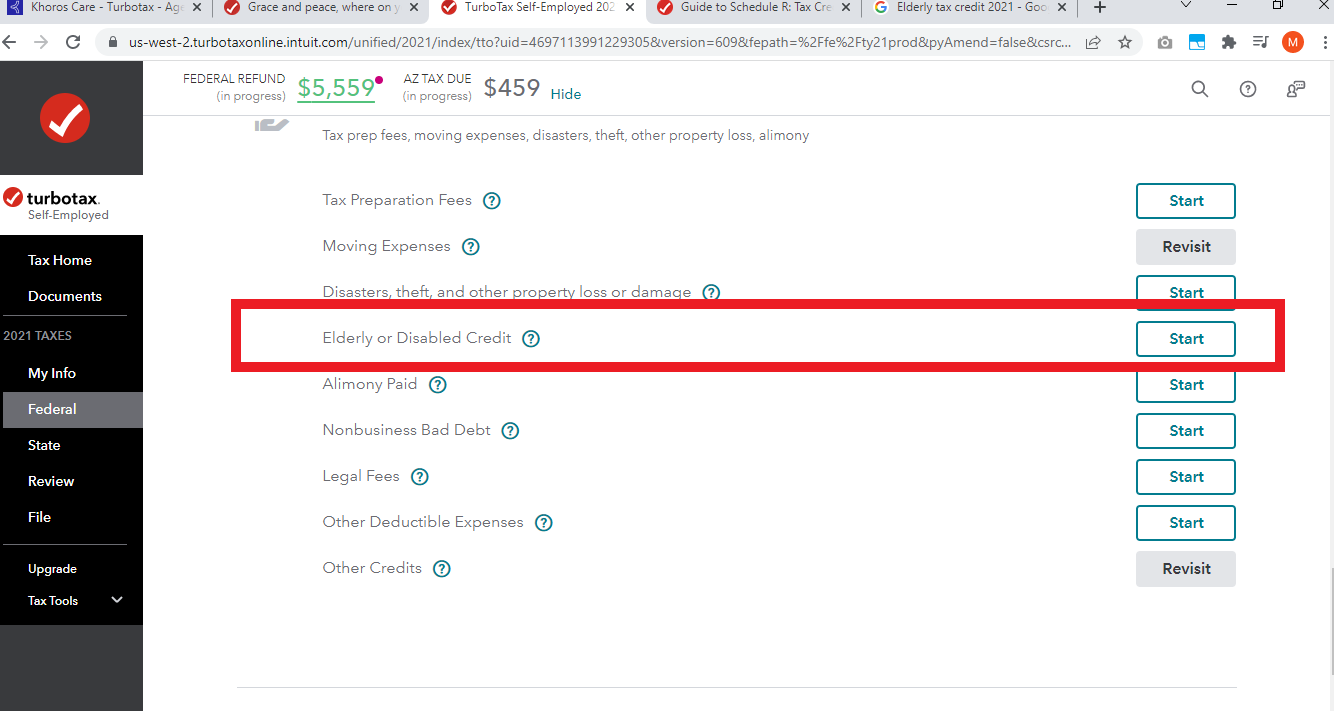This screenshot has height=711, width=1334.
Task: Open the media control playlist icon
Action: [1261, 42]
